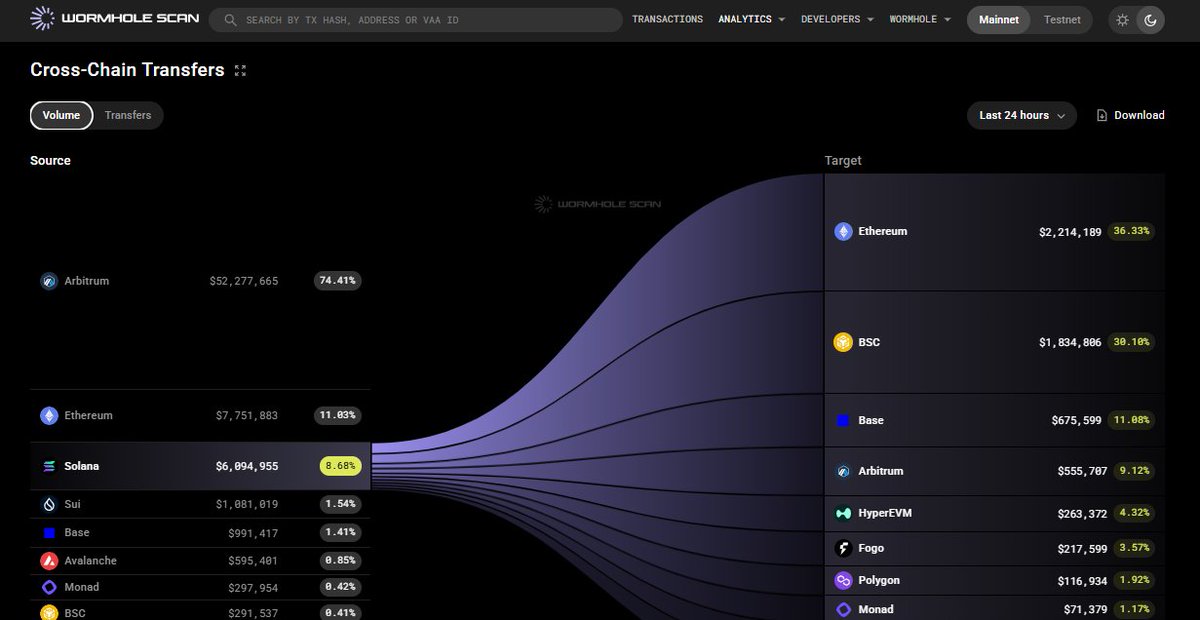This screenshot has width=1200, height=620.
Task: Open the Analytics dropdown menu
Action: click(751, 19)
